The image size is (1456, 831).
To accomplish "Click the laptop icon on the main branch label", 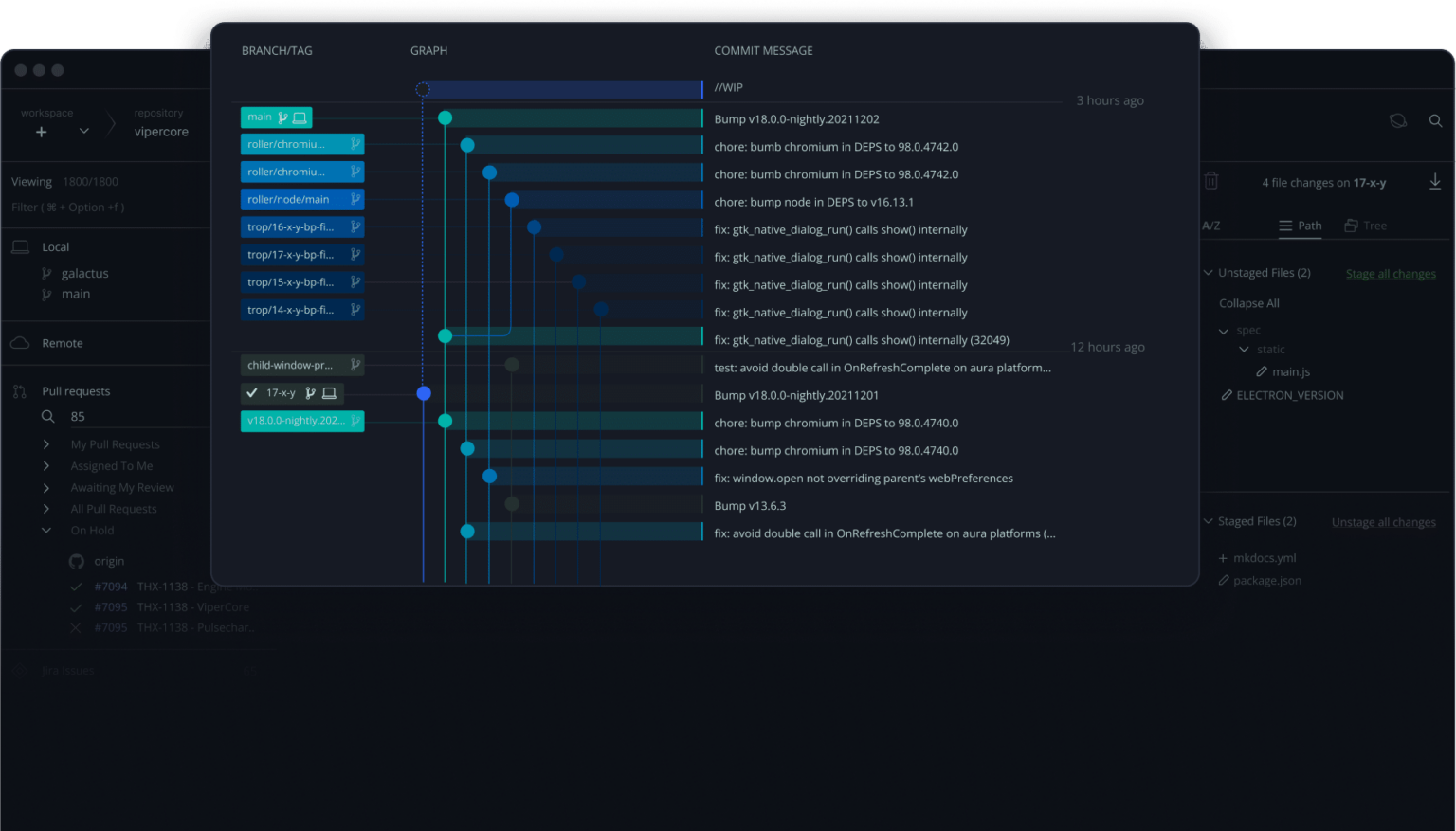I will click(x=300, y=117).
